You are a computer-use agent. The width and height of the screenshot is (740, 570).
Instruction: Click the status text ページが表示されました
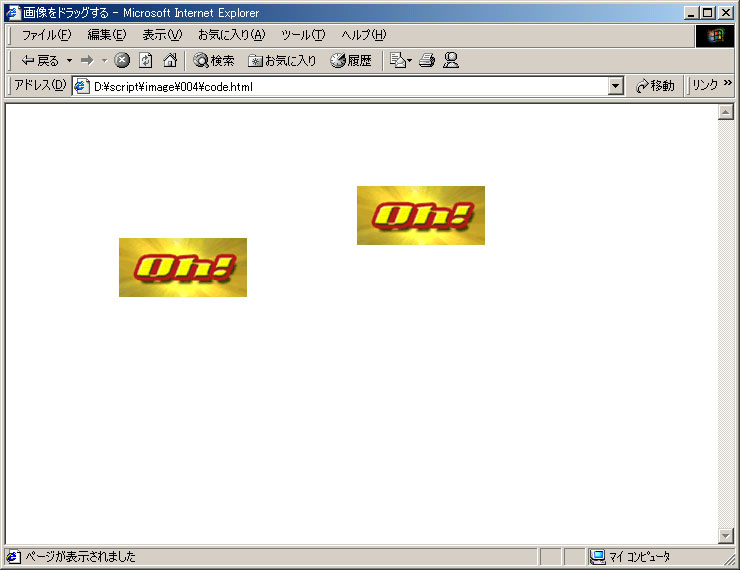pyautogui.click(x=80, y=557)
